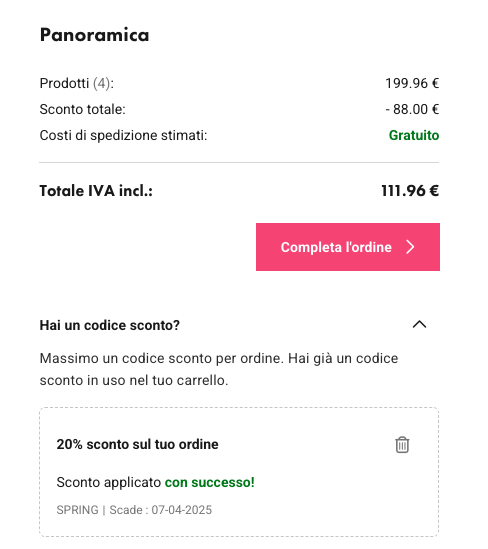Remove the SPRING coupon with the trash icon
The width and height of the screenshot is (488, 549).
pyautogui.click(x=402, y=445)
